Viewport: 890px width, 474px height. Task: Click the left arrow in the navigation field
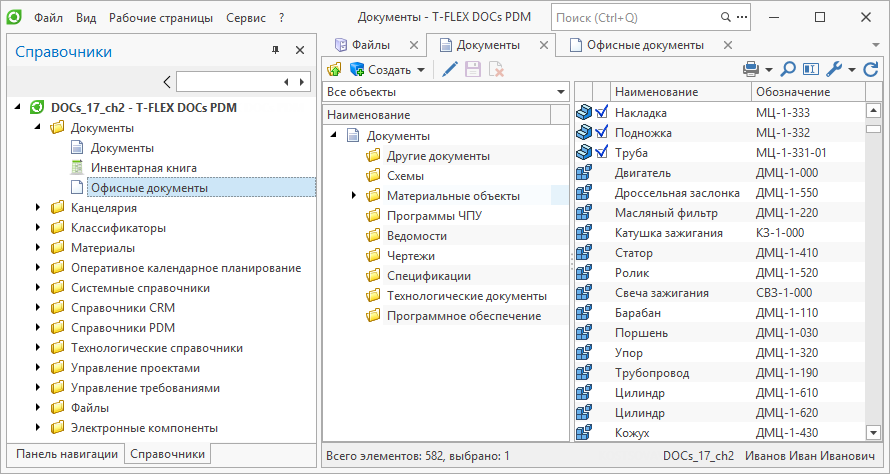pos(286,82)
